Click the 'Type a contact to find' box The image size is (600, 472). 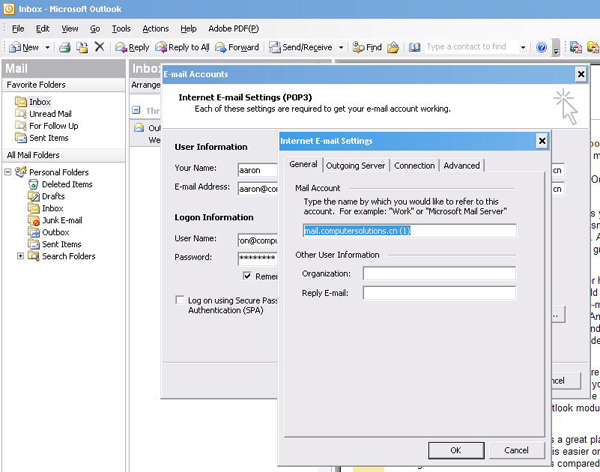click(471, 47)
